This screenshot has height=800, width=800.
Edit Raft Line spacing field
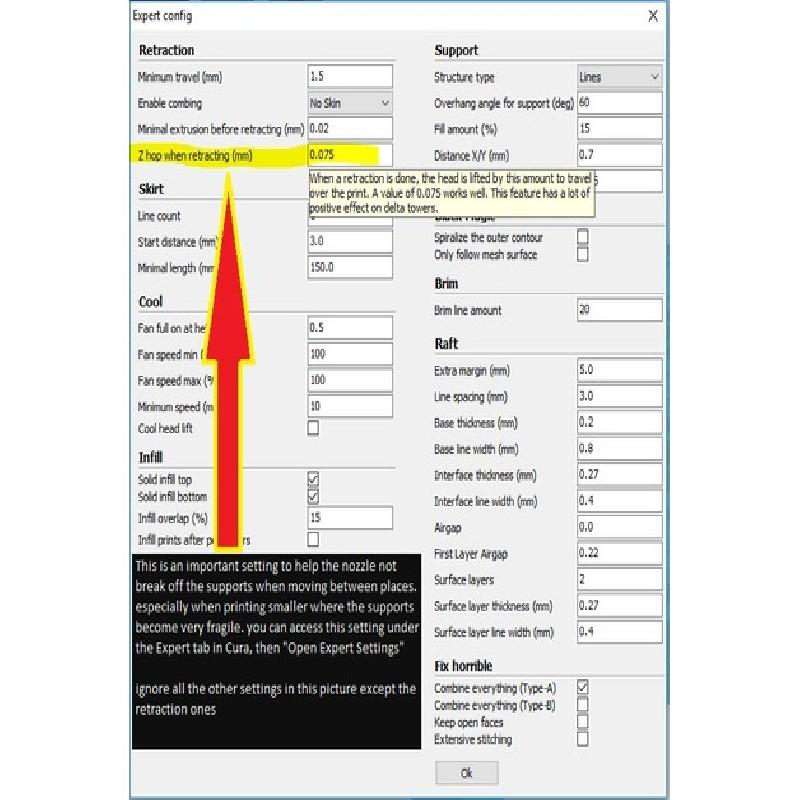click(x=620, y=396)
